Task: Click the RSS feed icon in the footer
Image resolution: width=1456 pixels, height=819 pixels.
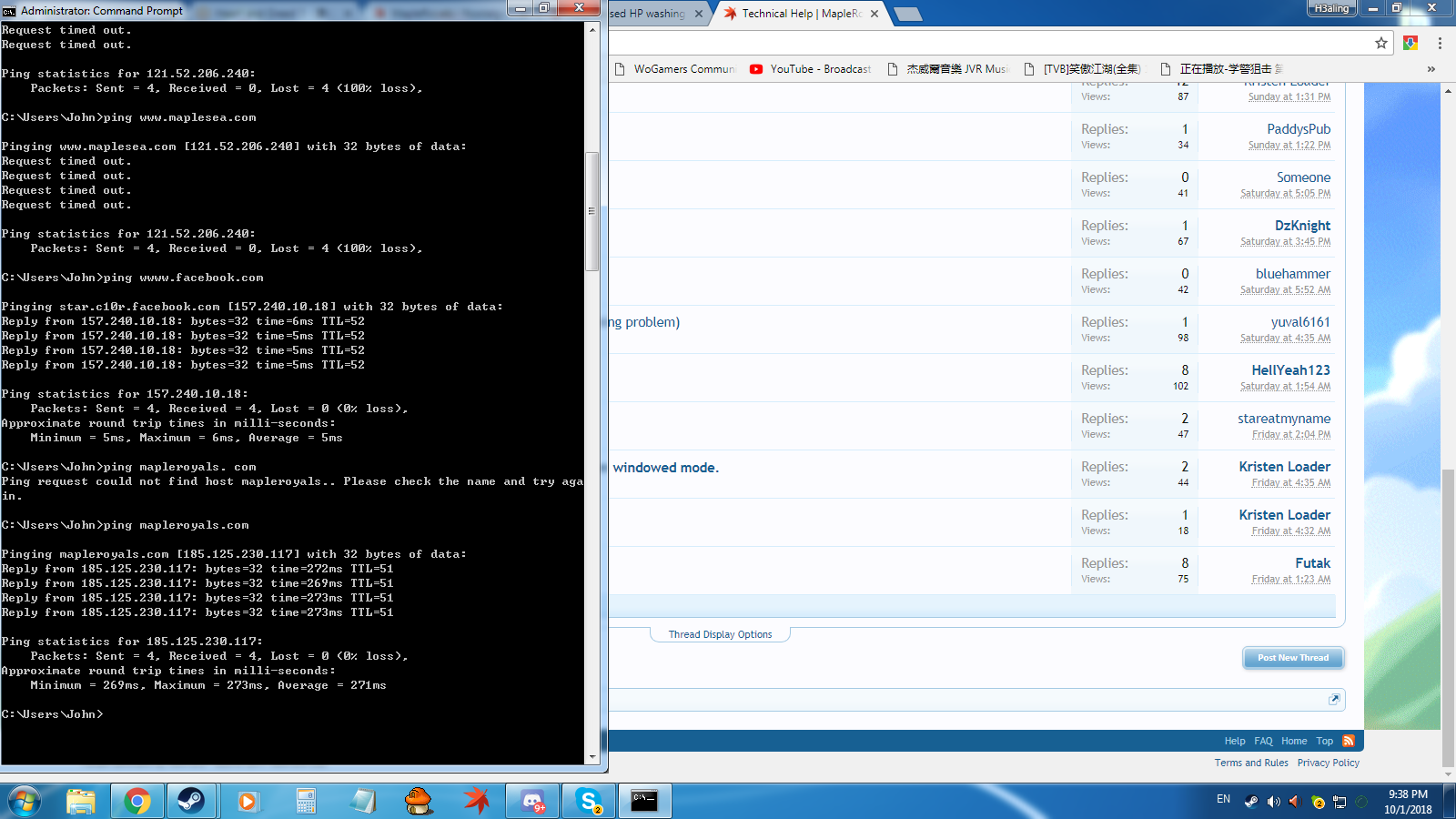Action: tap(1349, 741)
